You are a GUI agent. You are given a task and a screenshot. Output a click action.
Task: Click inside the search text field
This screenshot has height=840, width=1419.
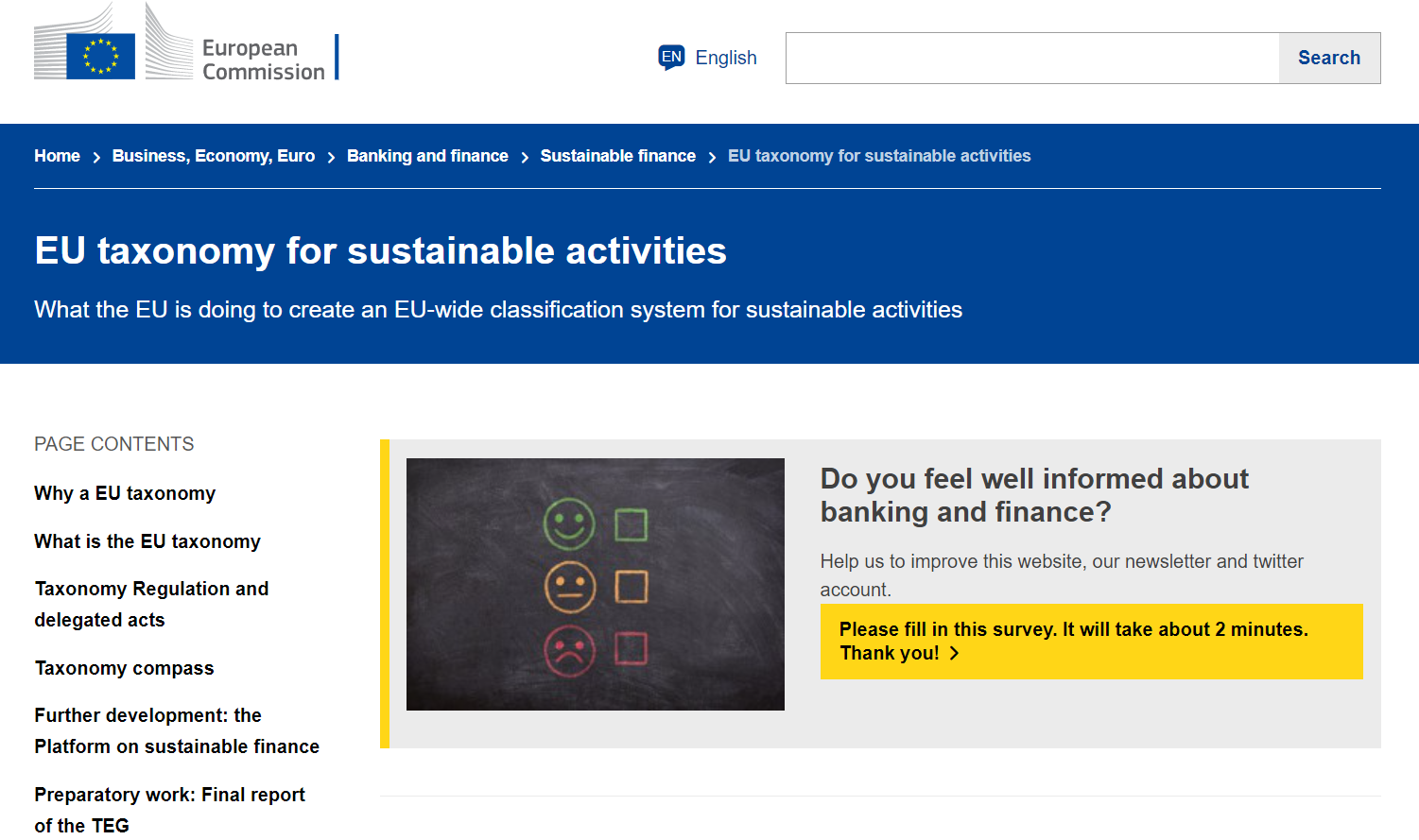pyautogui.click(x=1032, y=58)
